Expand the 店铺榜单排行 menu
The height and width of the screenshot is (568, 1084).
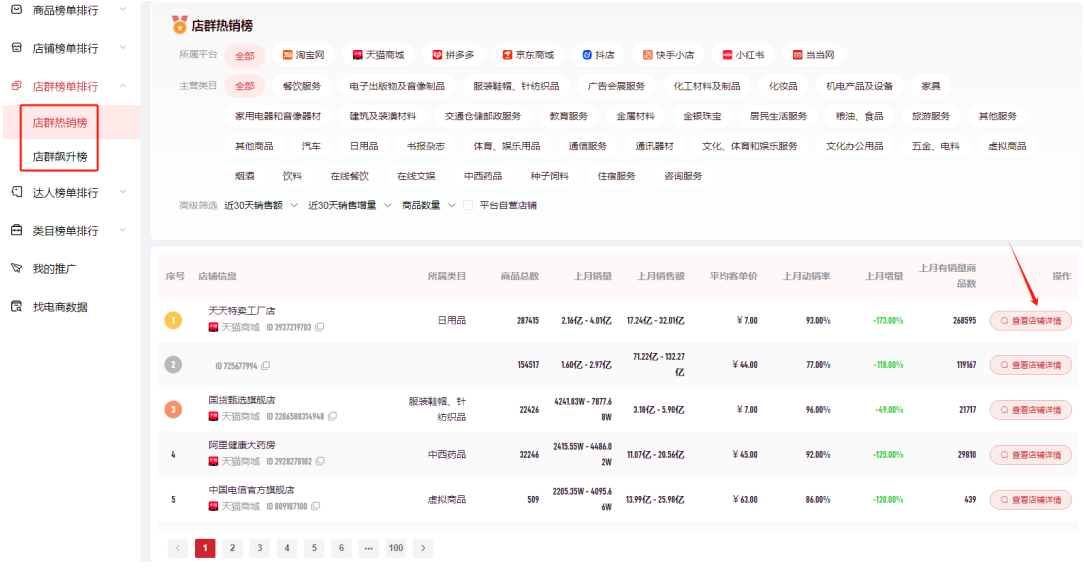coord(123,48)
